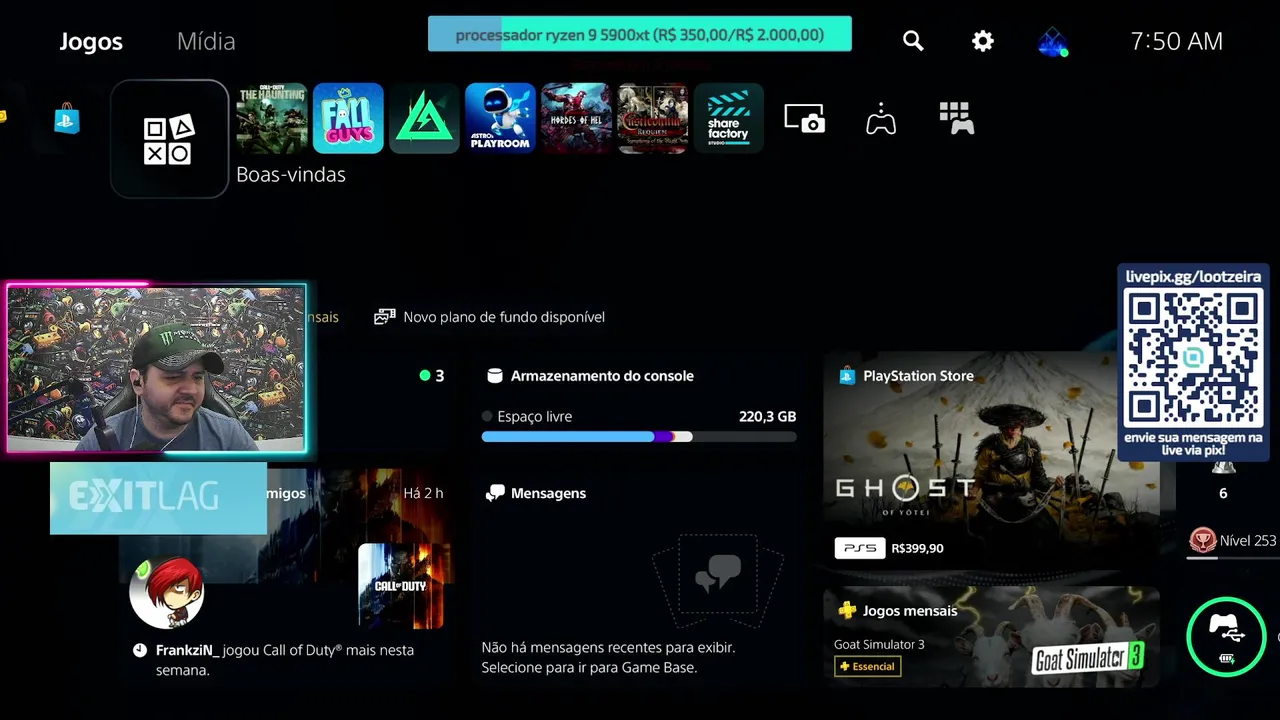
Task: Click the processador ryzen donation goal bar
Action: click(640, 34)
